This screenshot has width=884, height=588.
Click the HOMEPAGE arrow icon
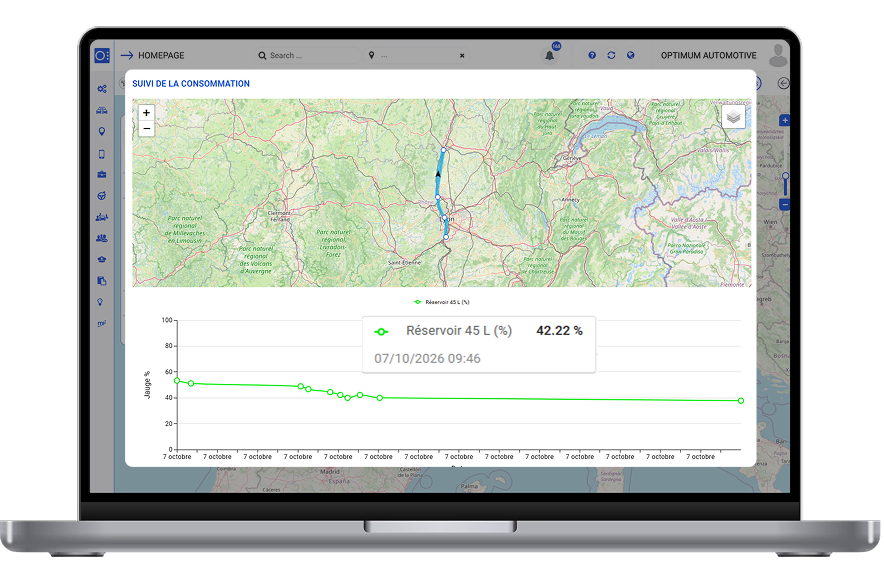tap(127, 55)
